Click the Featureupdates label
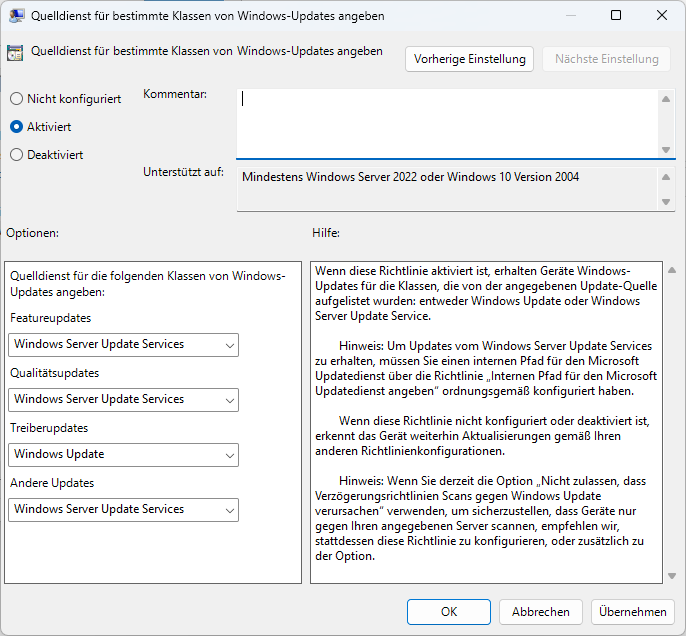 coord(51,318)
